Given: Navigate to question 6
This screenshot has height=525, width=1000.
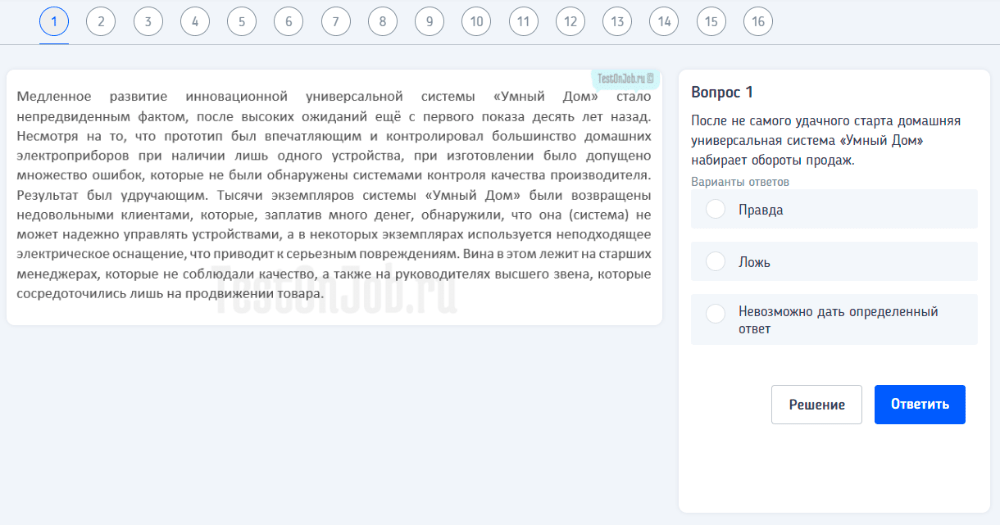Looking at the screenshot, I should [x=288, y=22].
